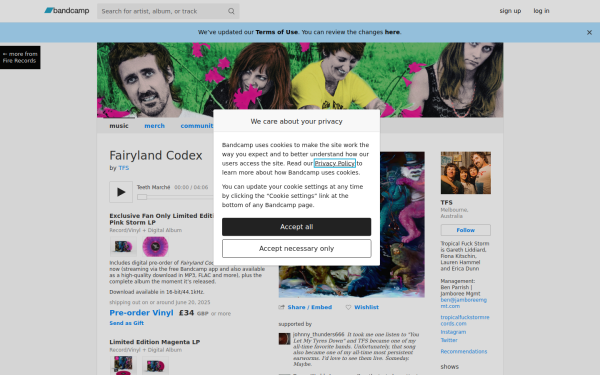Select the community tab
600x375 pixels.
[x=197, y=126]
